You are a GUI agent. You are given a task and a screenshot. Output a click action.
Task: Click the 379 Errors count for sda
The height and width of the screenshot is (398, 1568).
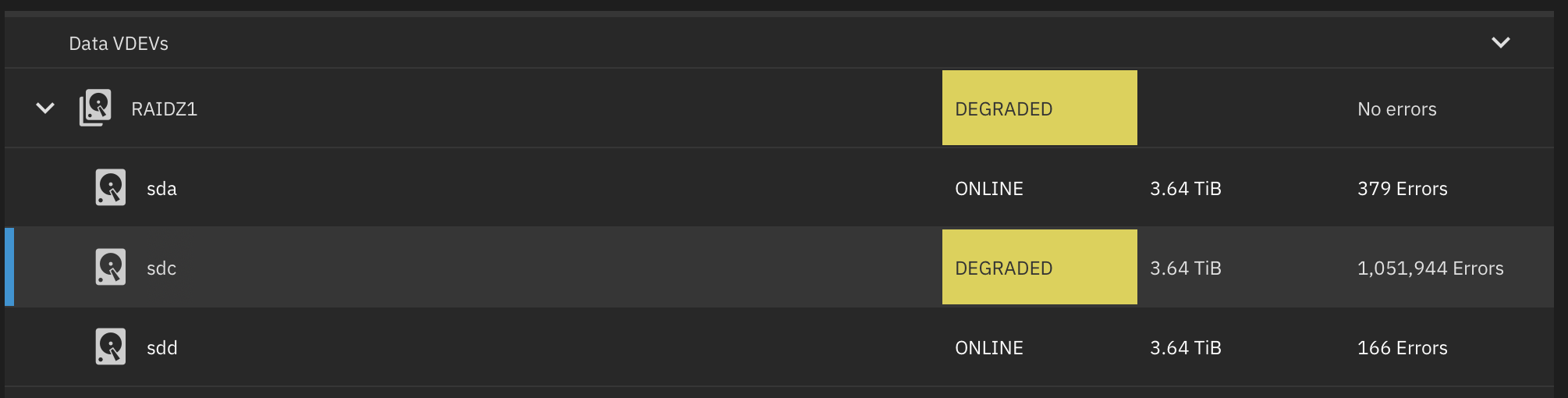click(1403, 189)
